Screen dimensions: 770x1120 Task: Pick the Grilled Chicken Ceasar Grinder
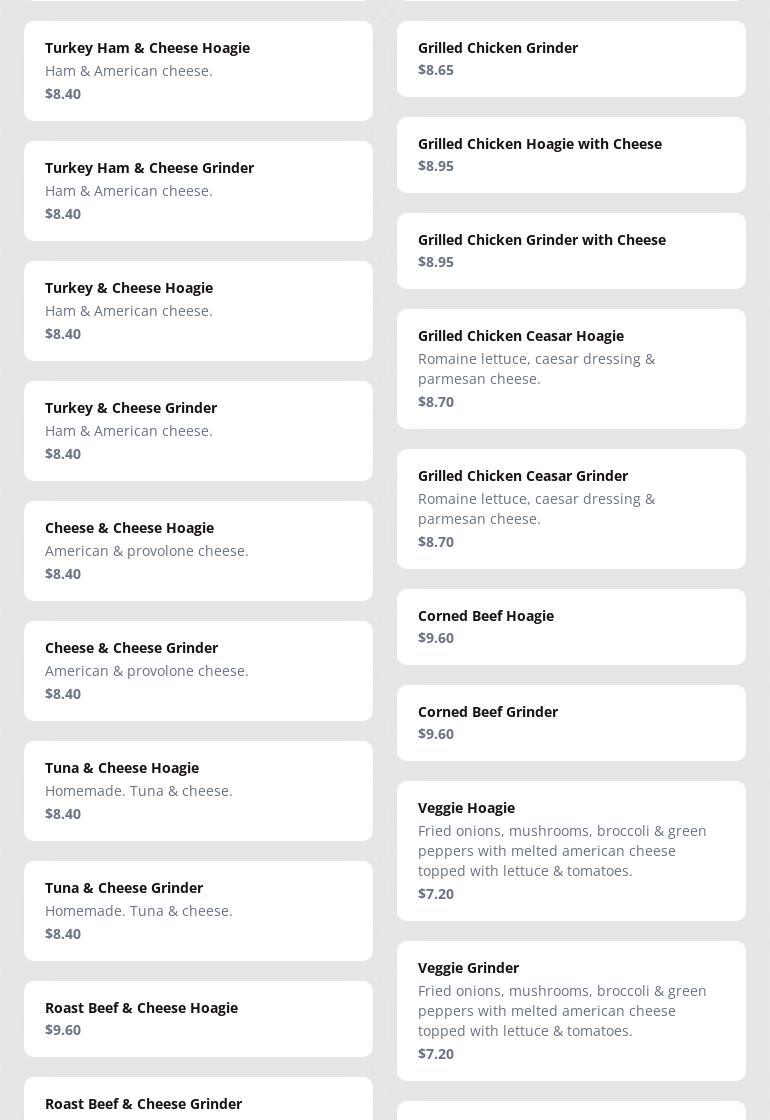tap(571, 509)
